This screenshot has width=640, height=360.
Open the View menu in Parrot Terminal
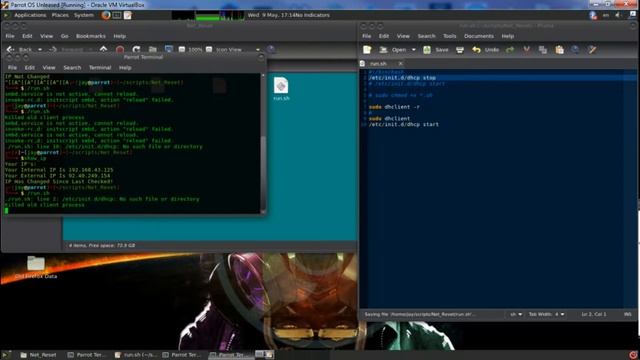tap(49, 68)
